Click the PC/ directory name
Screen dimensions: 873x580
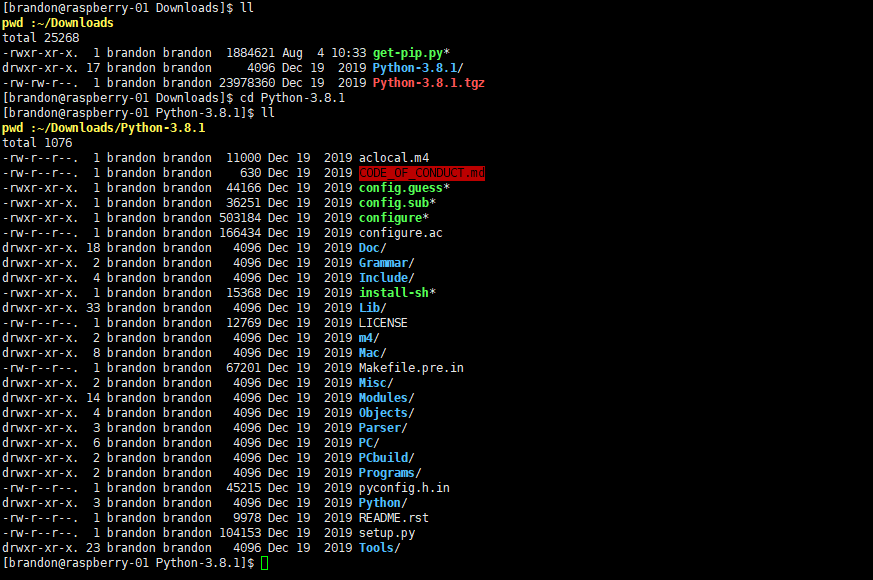[369, 444]
